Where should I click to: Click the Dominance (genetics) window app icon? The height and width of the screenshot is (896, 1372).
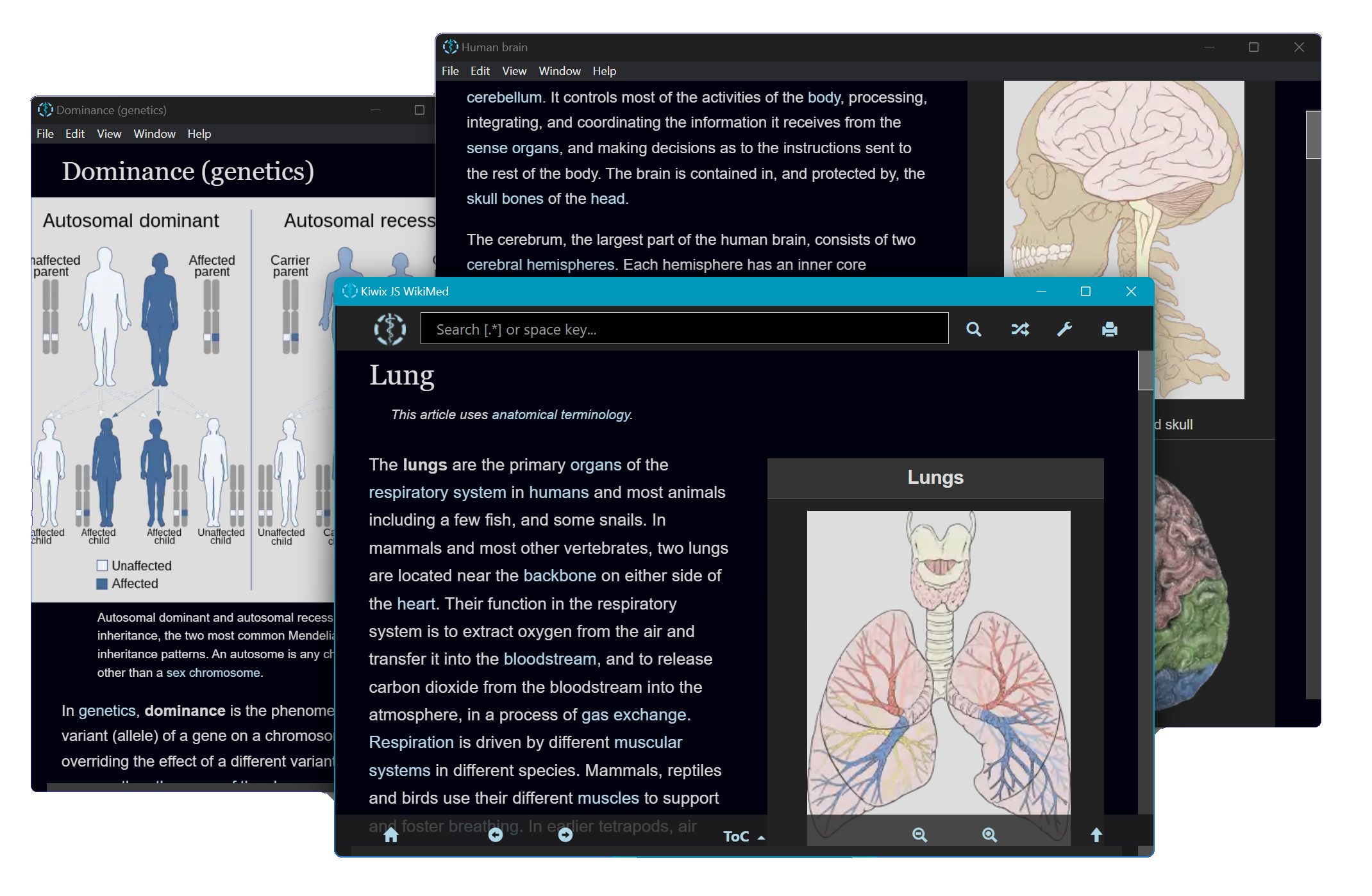46,110
